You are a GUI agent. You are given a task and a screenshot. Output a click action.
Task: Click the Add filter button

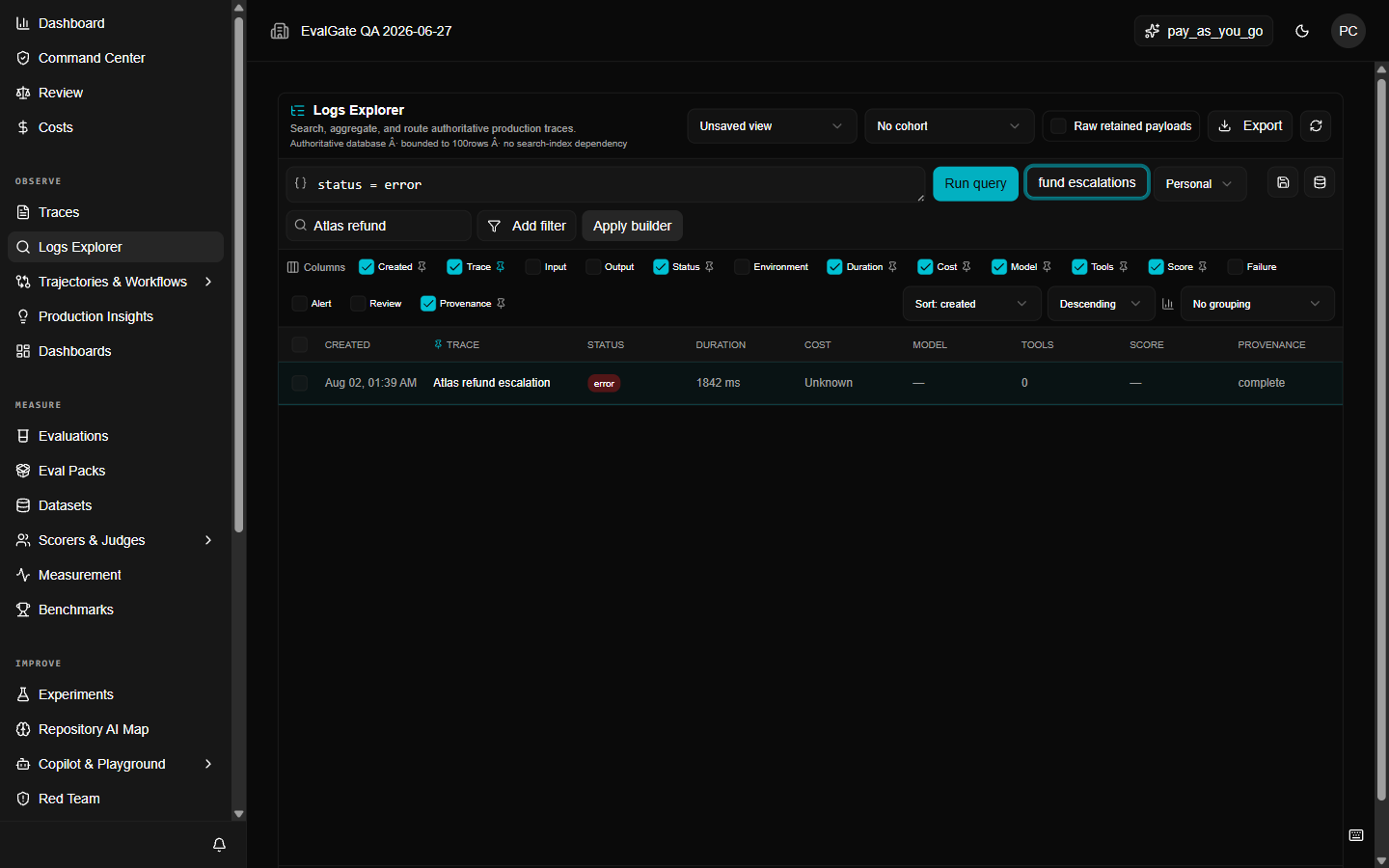tap(527, 226)
